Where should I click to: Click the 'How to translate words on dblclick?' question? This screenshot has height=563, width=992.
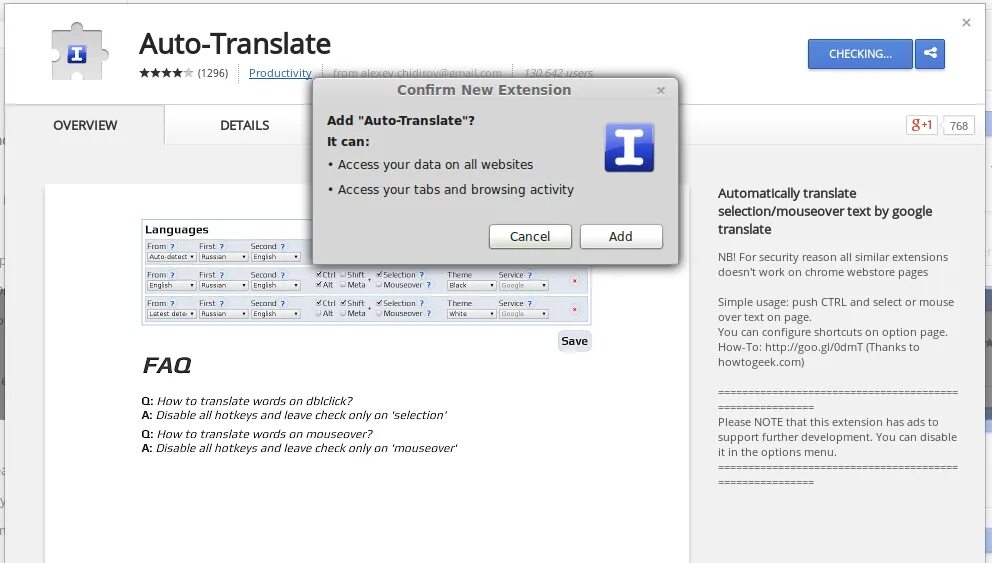coord(254,401)
